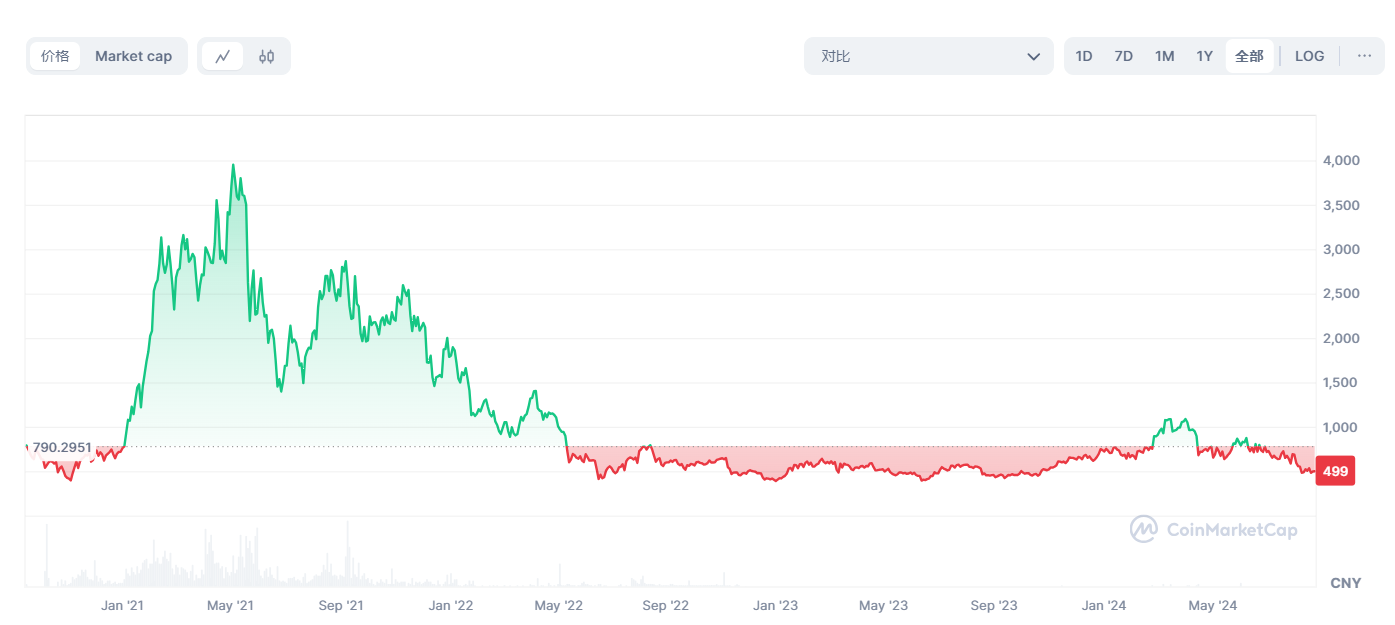The width and height of the screenshot is (1395, 625).
Task: Choose the 1Y time range
Action: [x=1205, y=56]
